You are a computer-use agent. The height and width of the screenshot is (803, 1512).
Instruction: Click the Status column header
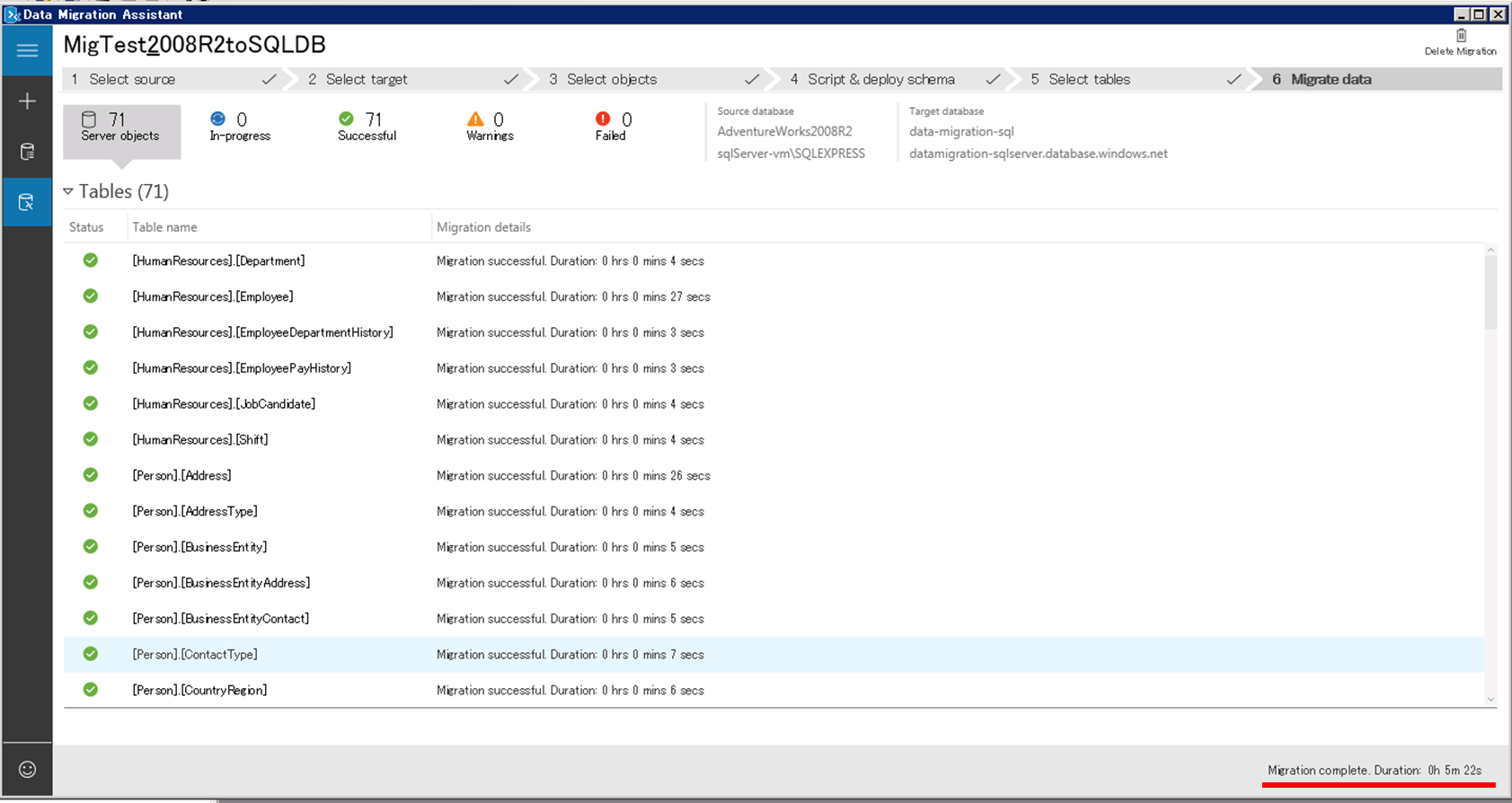(86, 227)
